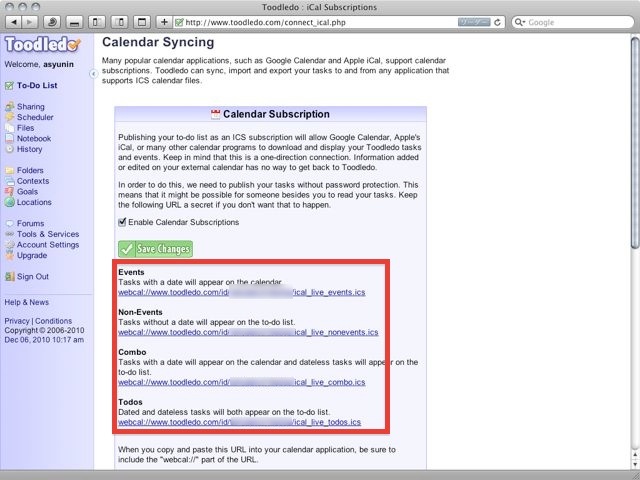Click the page loading indicator in address bar

tap(474, 22)
